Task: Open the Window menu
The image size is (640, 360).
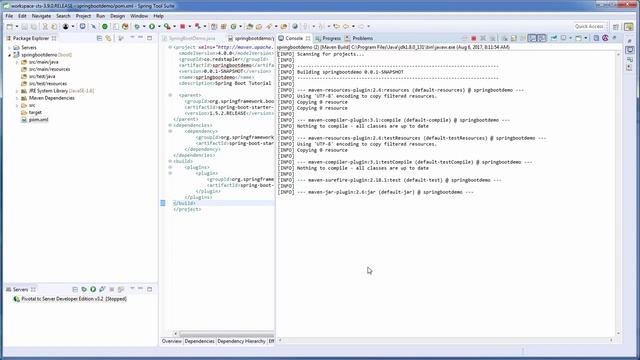Action: (139, 16)
